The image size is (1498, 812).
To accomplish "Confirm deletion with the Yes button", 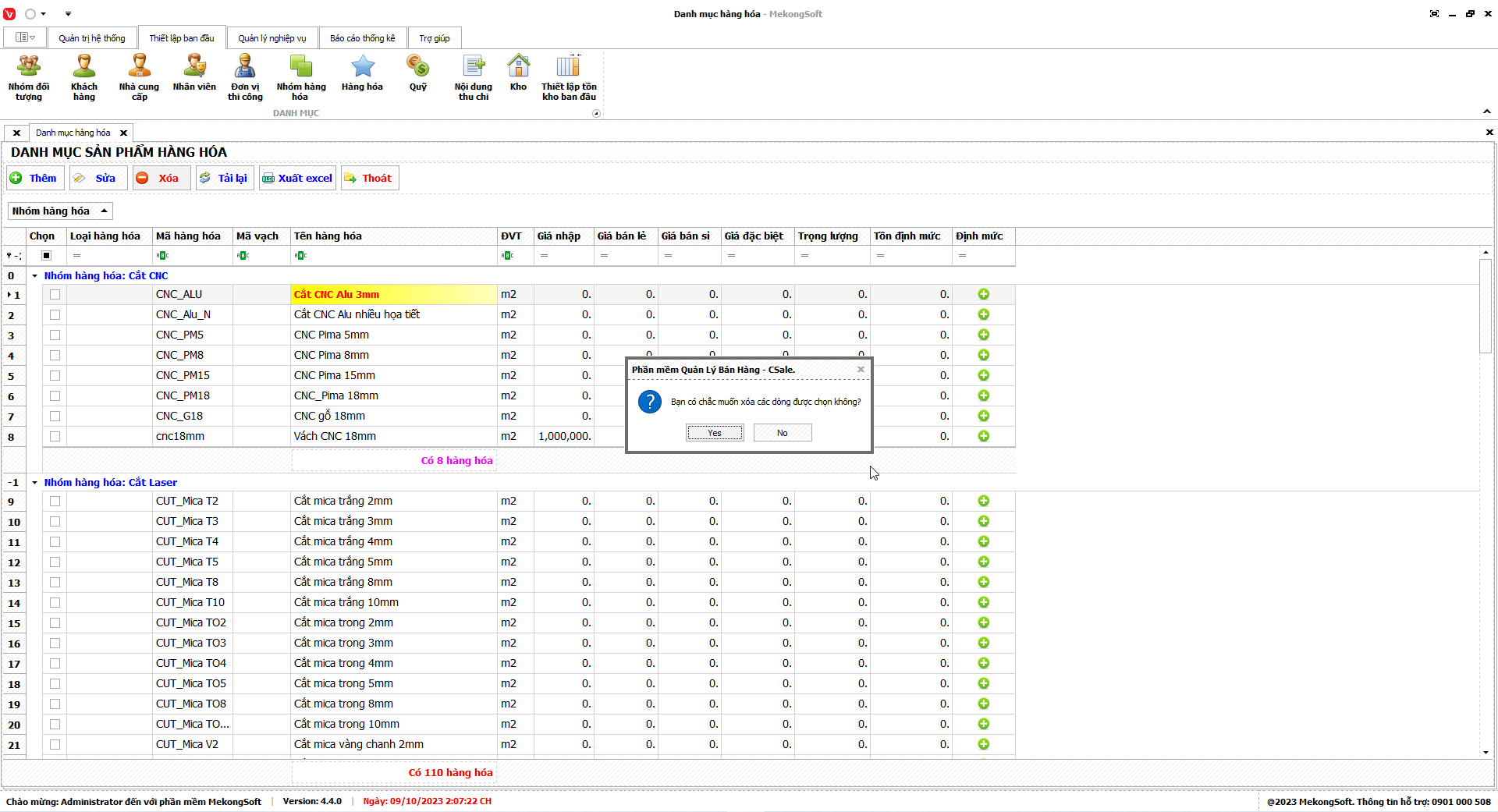I will [715, 433].
